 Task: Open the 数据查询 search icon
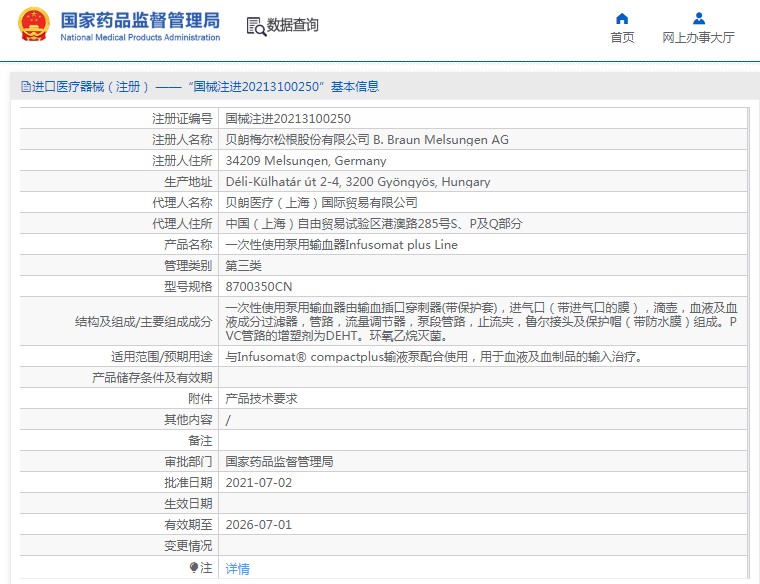tap(256, 26)
